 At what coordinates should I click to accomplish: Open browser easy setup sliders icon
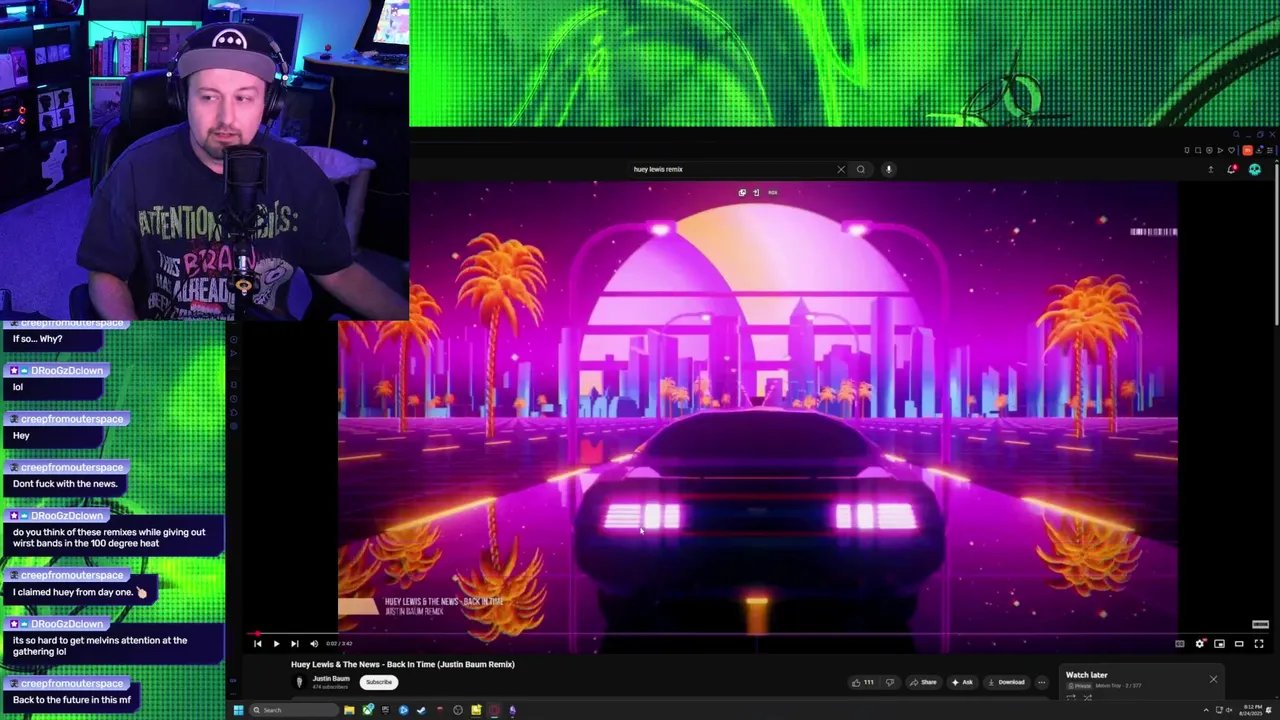[x=1269, y=150]
